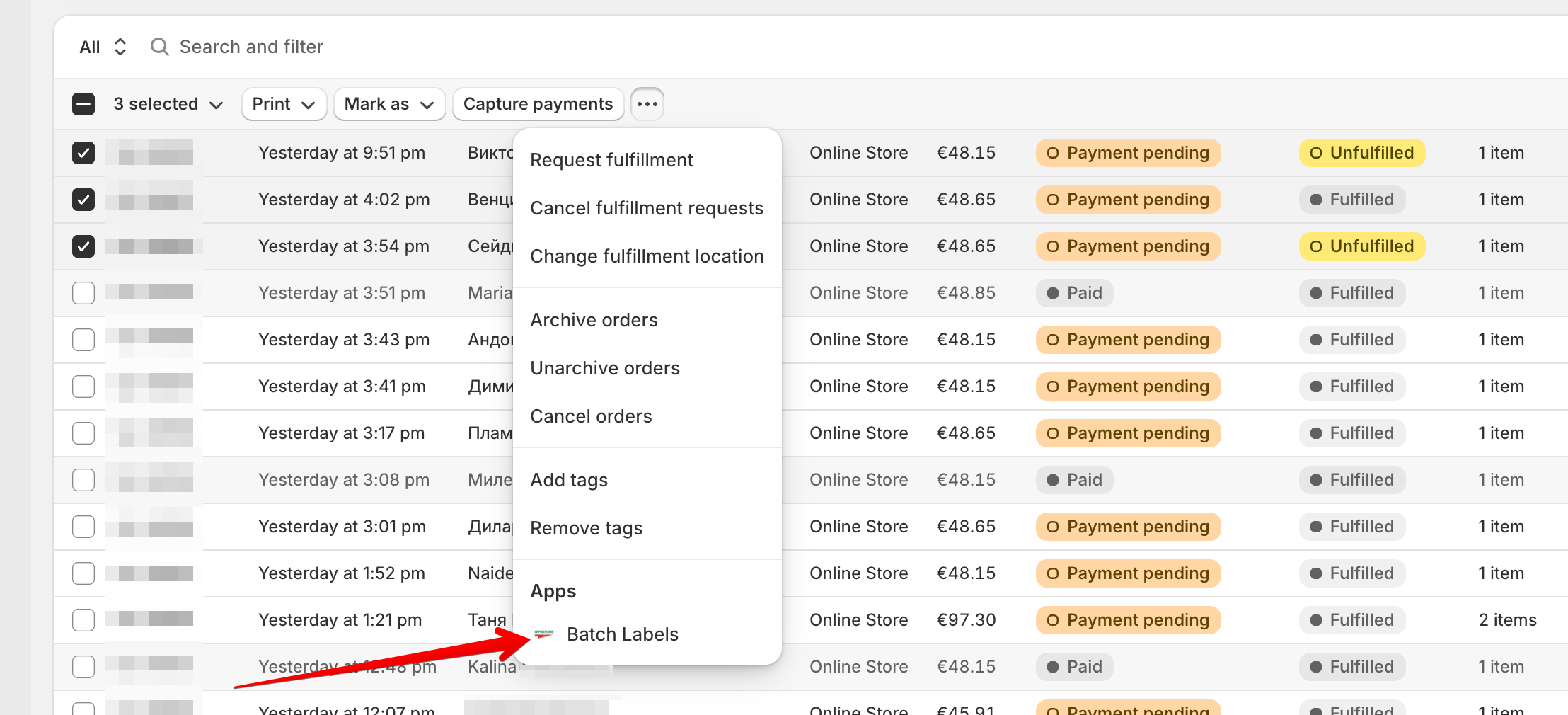The height and width of the screenshot is (715, 1568).
Task: Click the search magnifier icon
Action: [160, 47]
